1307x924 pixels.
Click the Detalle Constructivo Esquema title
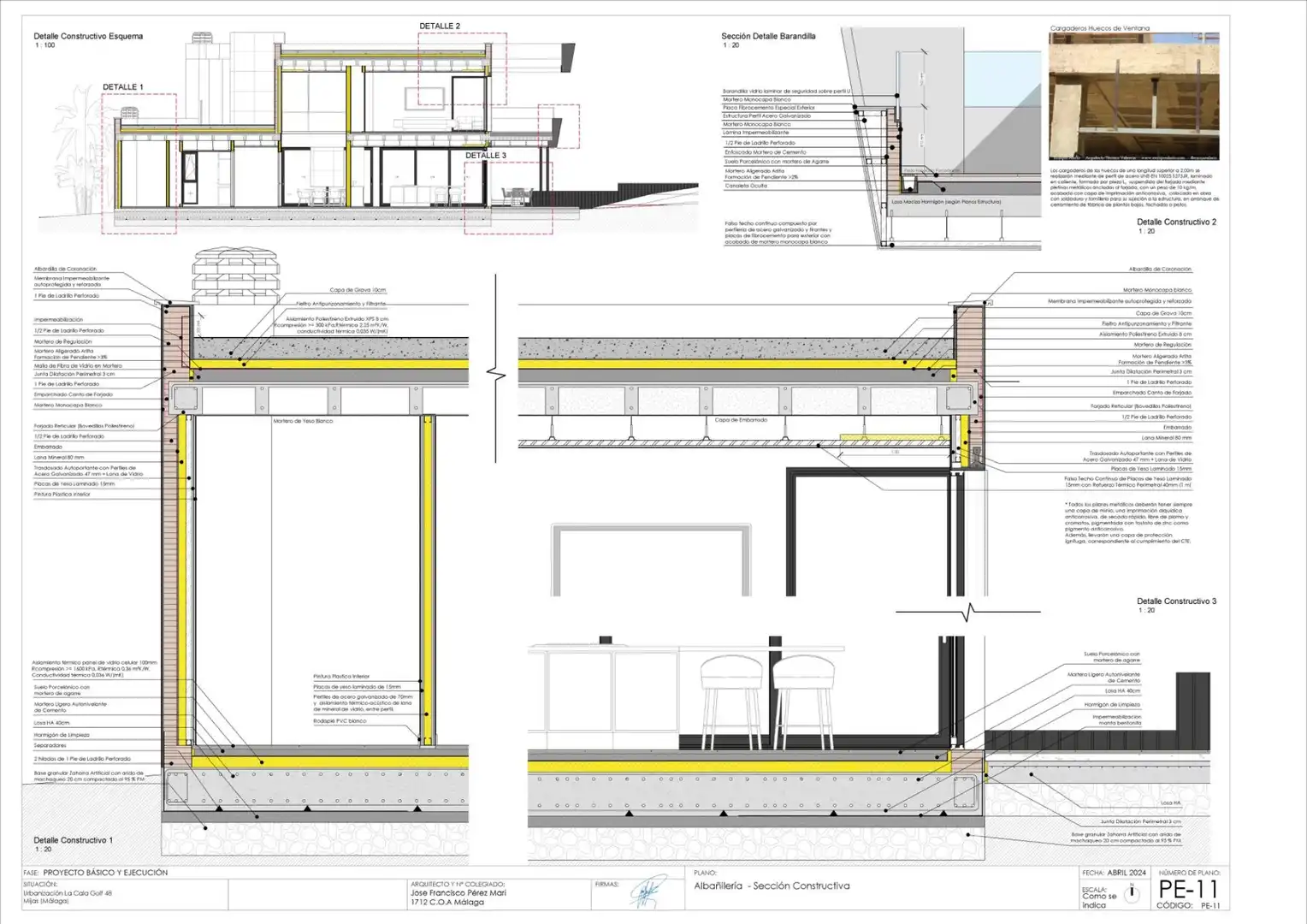pyautogui.click(x=88, y=37)
